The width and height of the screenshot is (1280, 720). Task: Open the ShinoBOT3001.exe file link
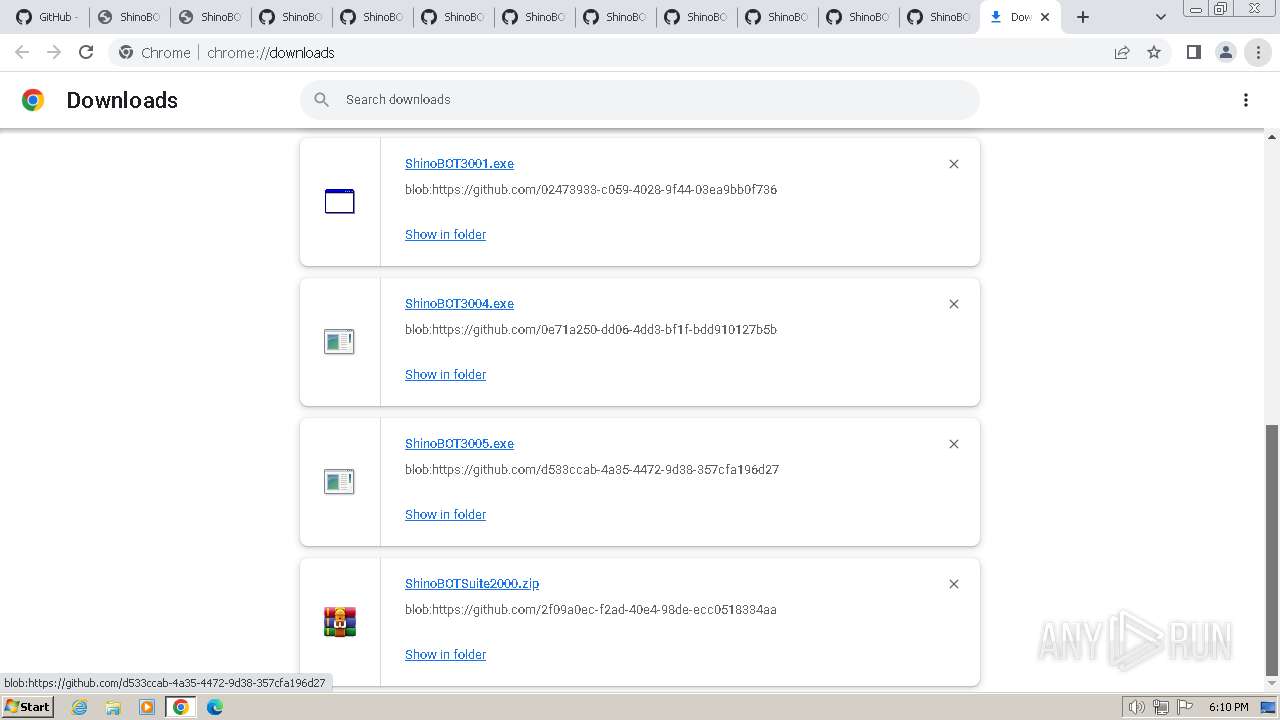(x=459, y=164)
